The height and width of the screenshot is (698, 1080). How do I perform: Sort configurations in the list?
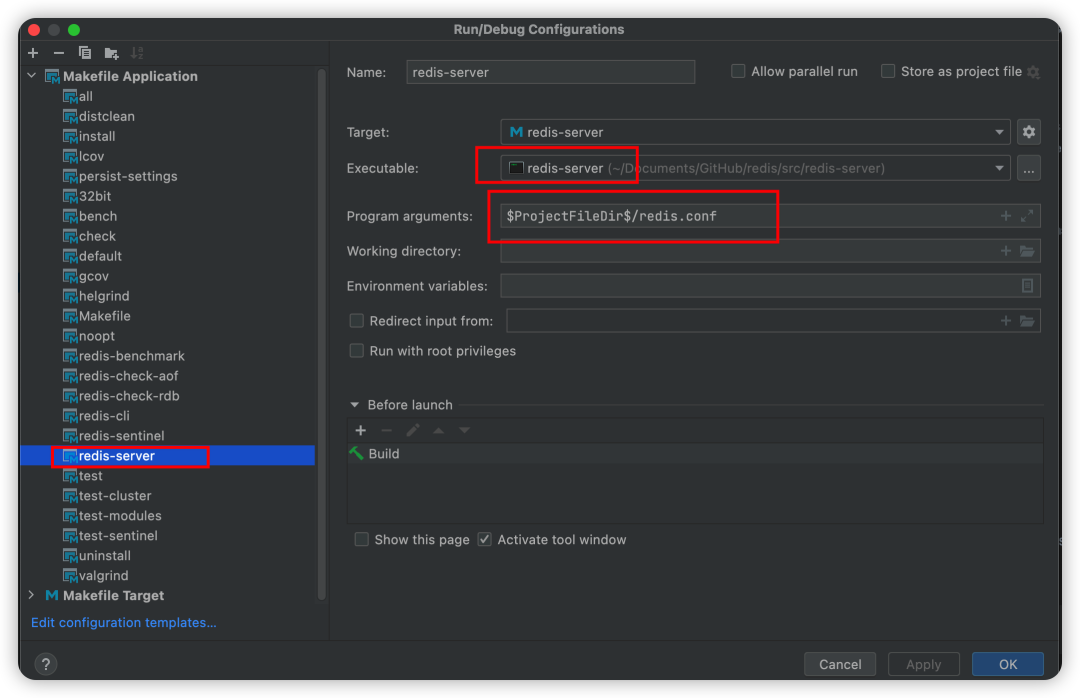137,53
